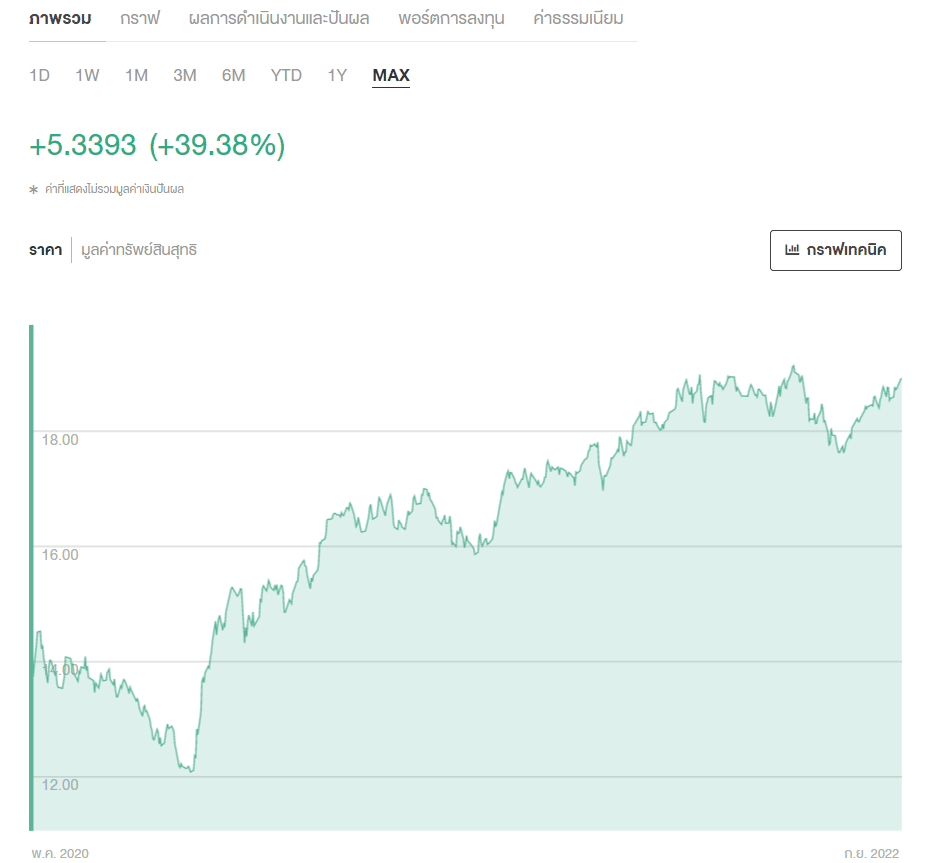Click the ก.ย. 2022 end date label
The height and width of the screenshot is (863, 935).
pyautogui.click(x=871, y=853)
